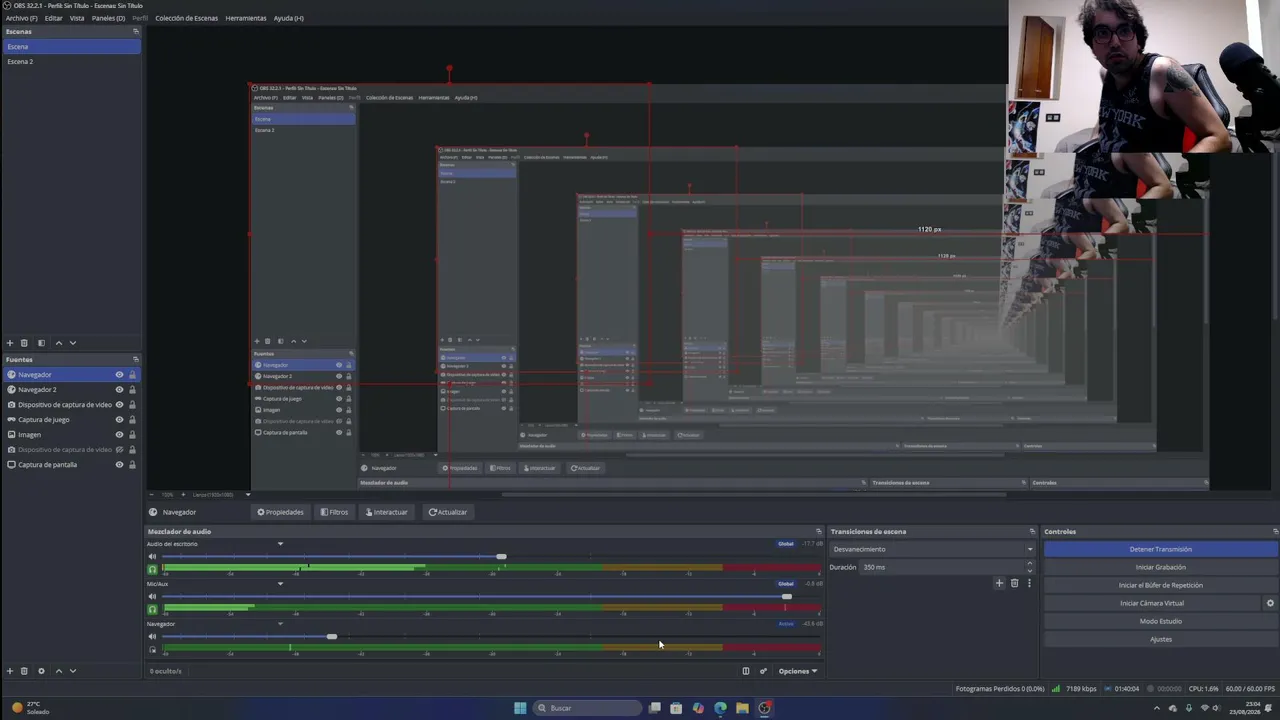1280x720 pixels.
Task: Adjust Audio del escritorio volume slider
Action: point(501,556)
